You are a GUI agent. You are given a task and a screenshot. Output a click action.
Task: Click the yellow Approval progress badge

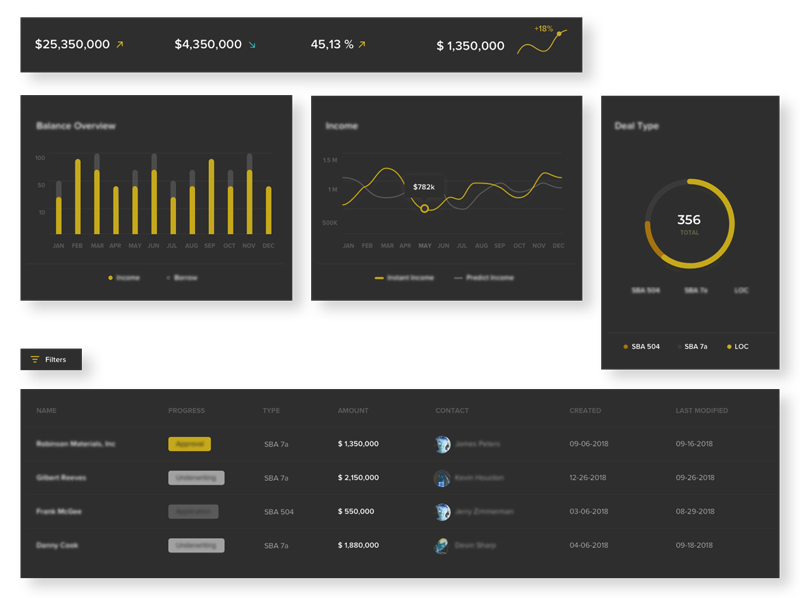189,444
